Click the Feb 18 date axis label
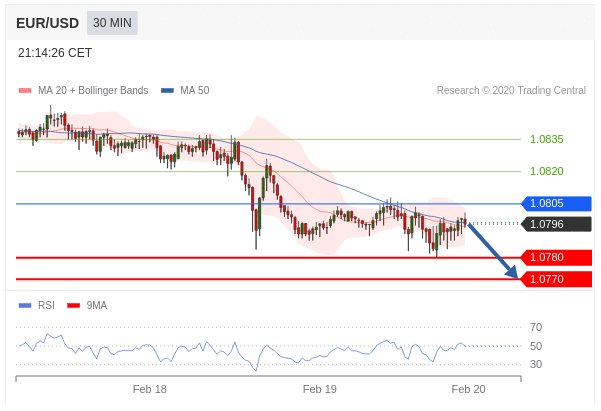601x411 pixels. tap(149, 390)
